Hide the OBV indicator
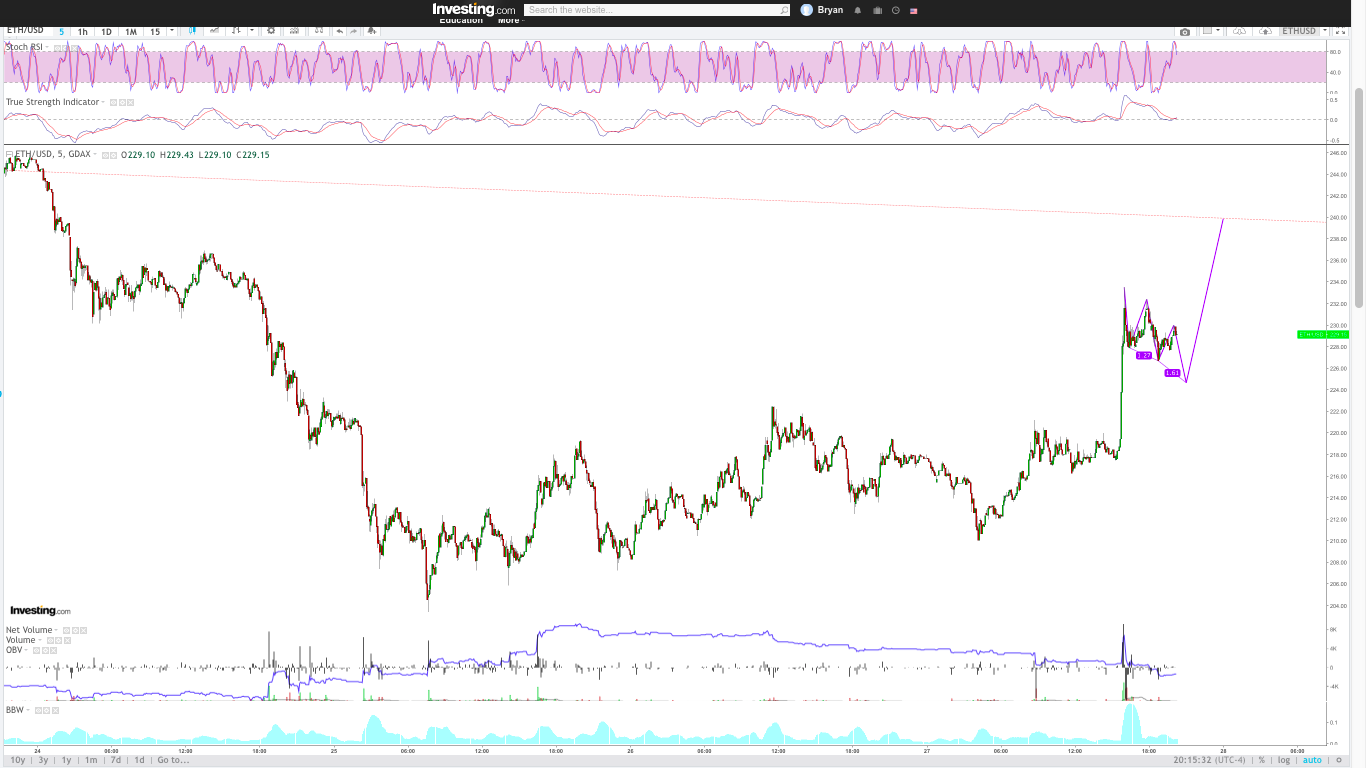The width and height of the screenshot is (1366, 768). click(36, 650)
